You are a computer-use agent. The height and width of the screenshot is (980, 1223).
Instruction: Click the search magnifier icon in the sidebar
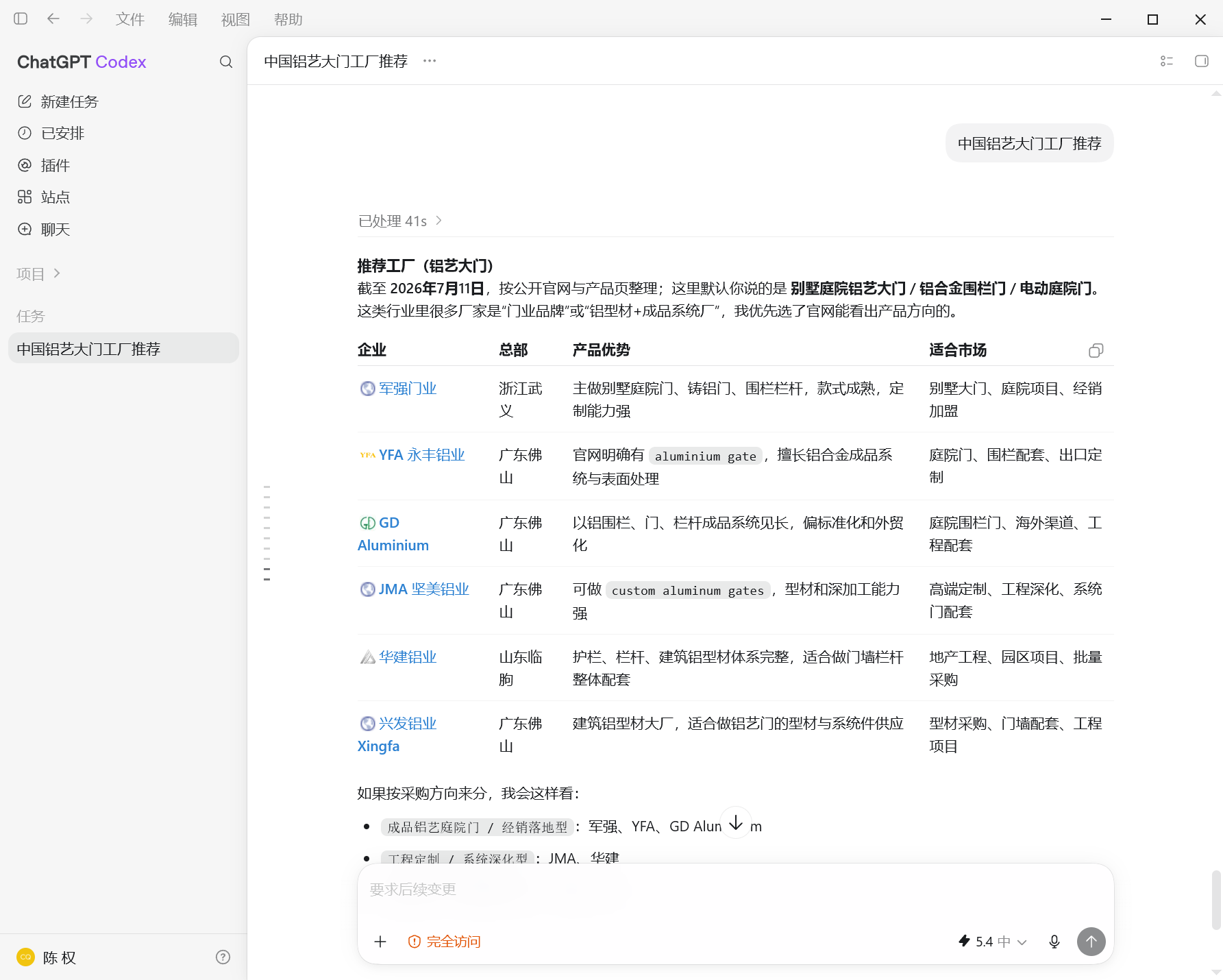click(x=226, y=62)
